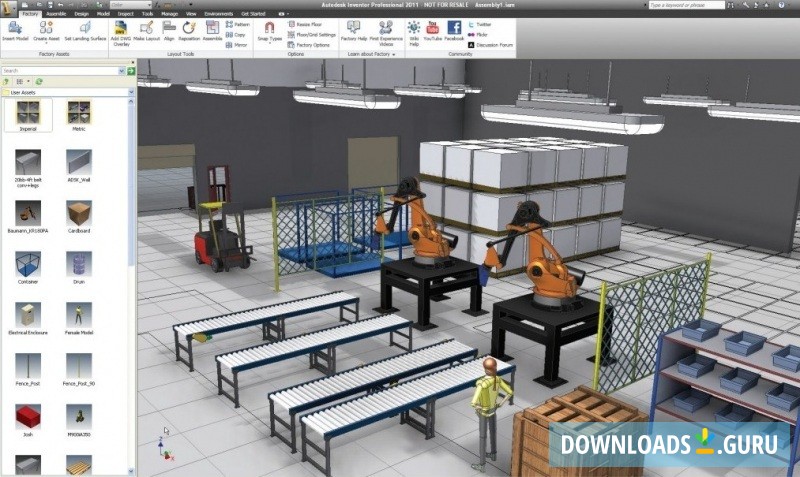Open the Manage ribbon tab

tap(169, 14)
